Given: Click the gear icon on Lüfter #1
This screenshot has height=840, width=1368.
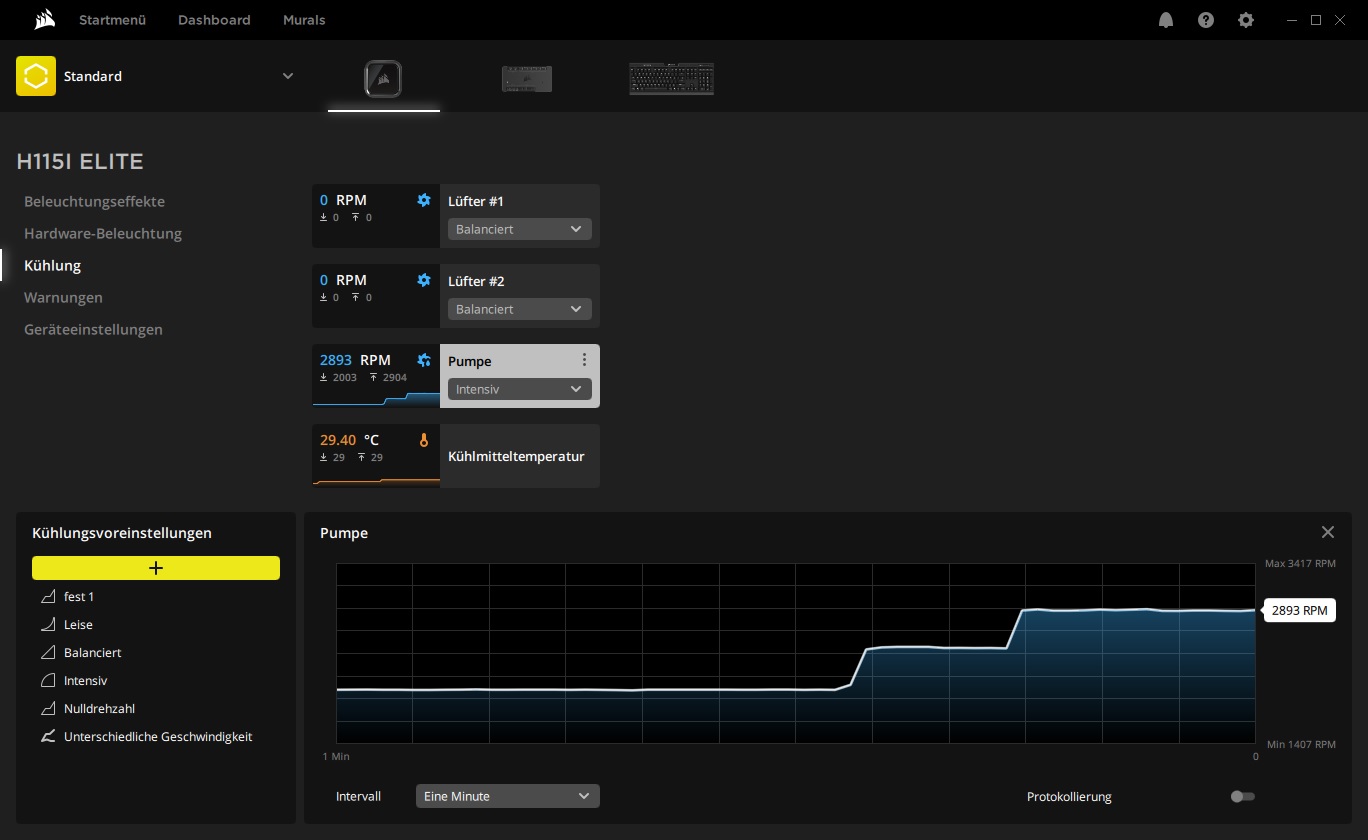Looking at the screenshot, I should point(424,200).
